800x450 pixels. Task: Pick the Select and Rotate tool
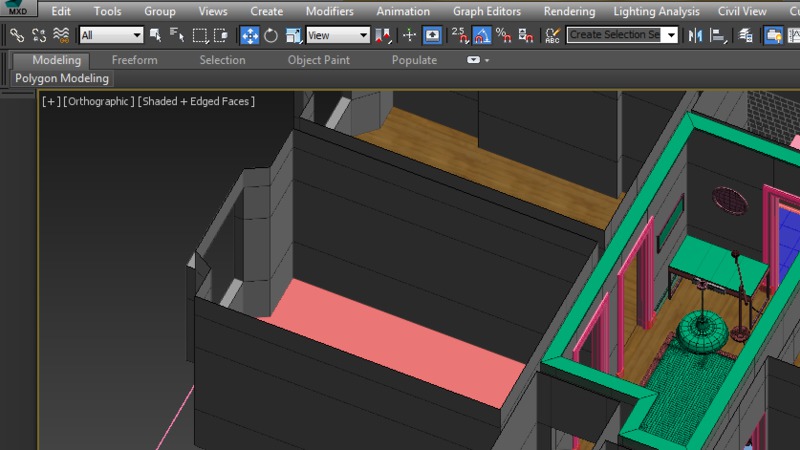(271, 35)
